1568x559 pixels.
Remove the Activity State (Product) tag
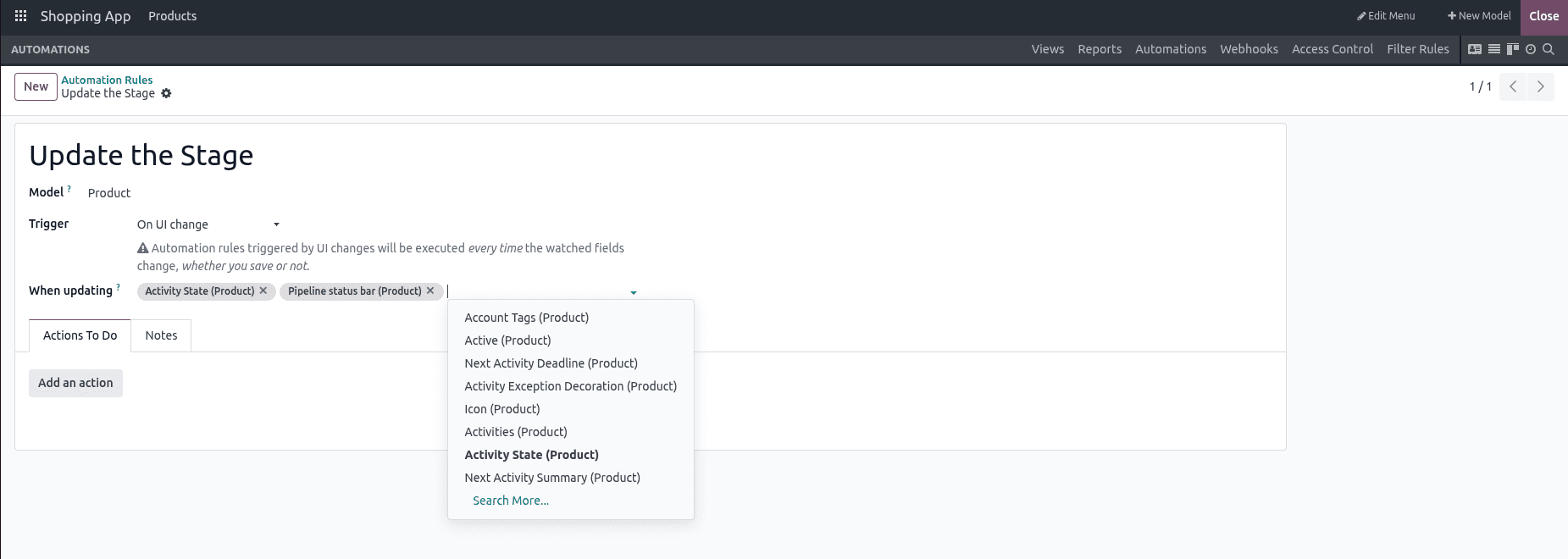(263, 291)
